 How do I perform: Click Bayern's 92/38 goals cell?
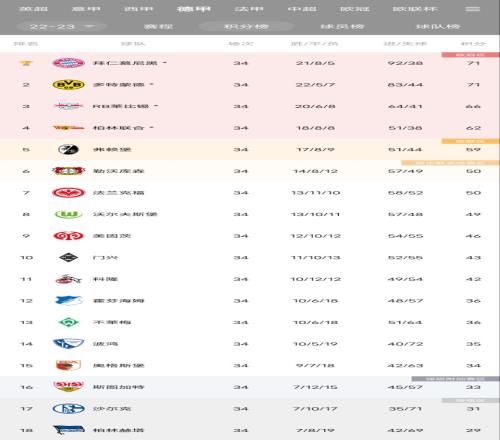tap(405, 63)
